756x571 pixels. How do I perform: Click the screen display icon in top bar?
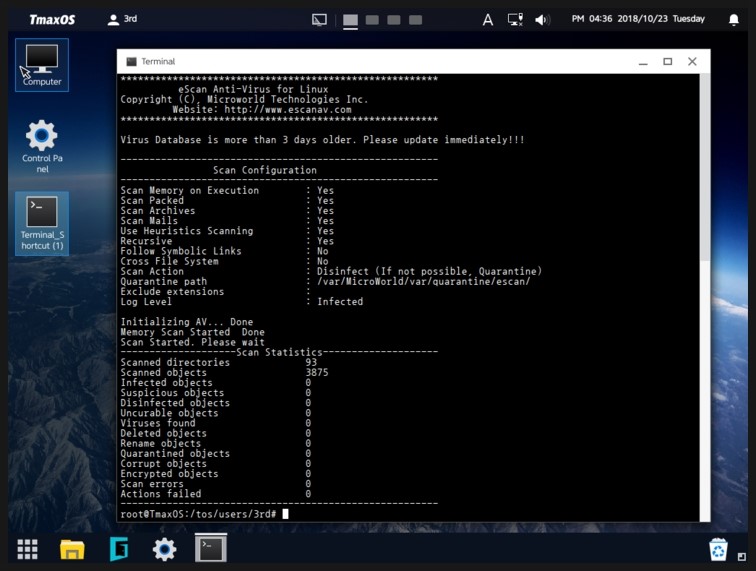coord(319,20)
